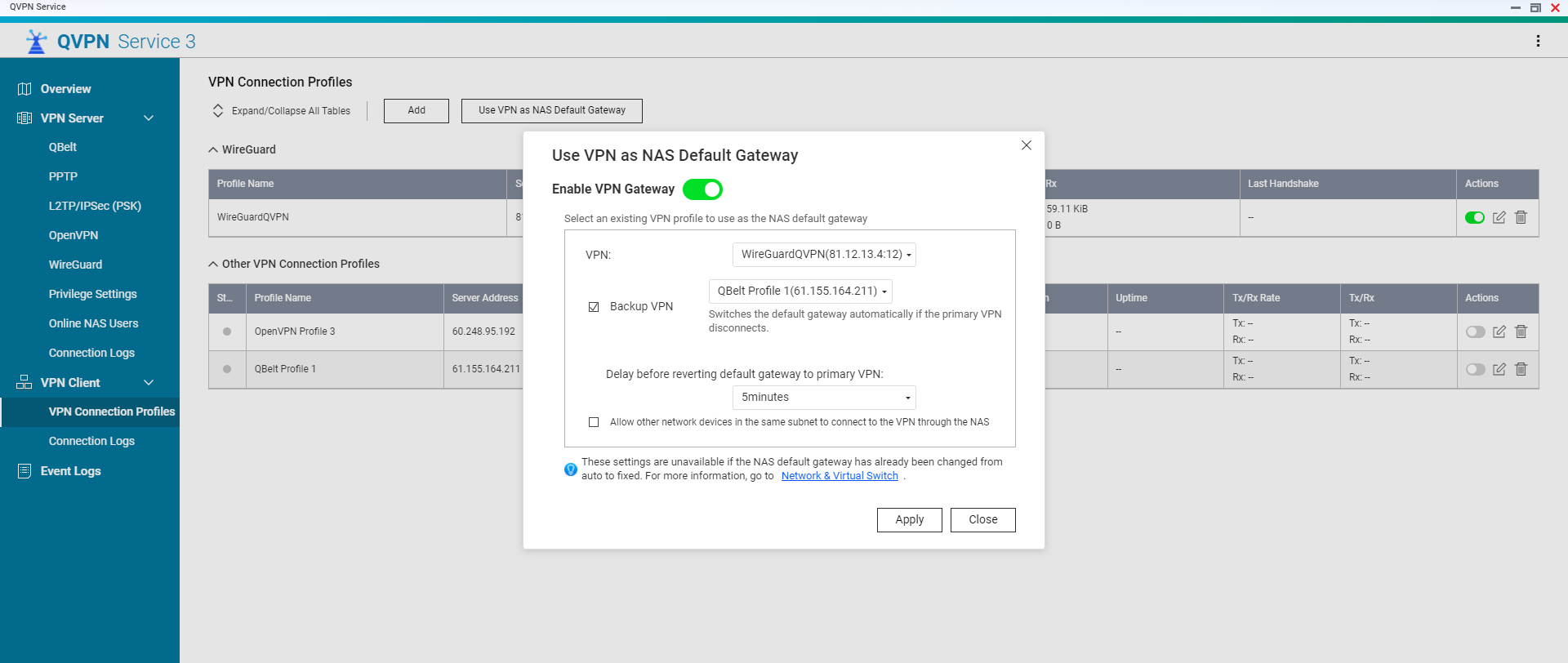Viewport: 1568px width, 663px height.
Task: Open the primary VPN dropdown
Action: (824, 255)
